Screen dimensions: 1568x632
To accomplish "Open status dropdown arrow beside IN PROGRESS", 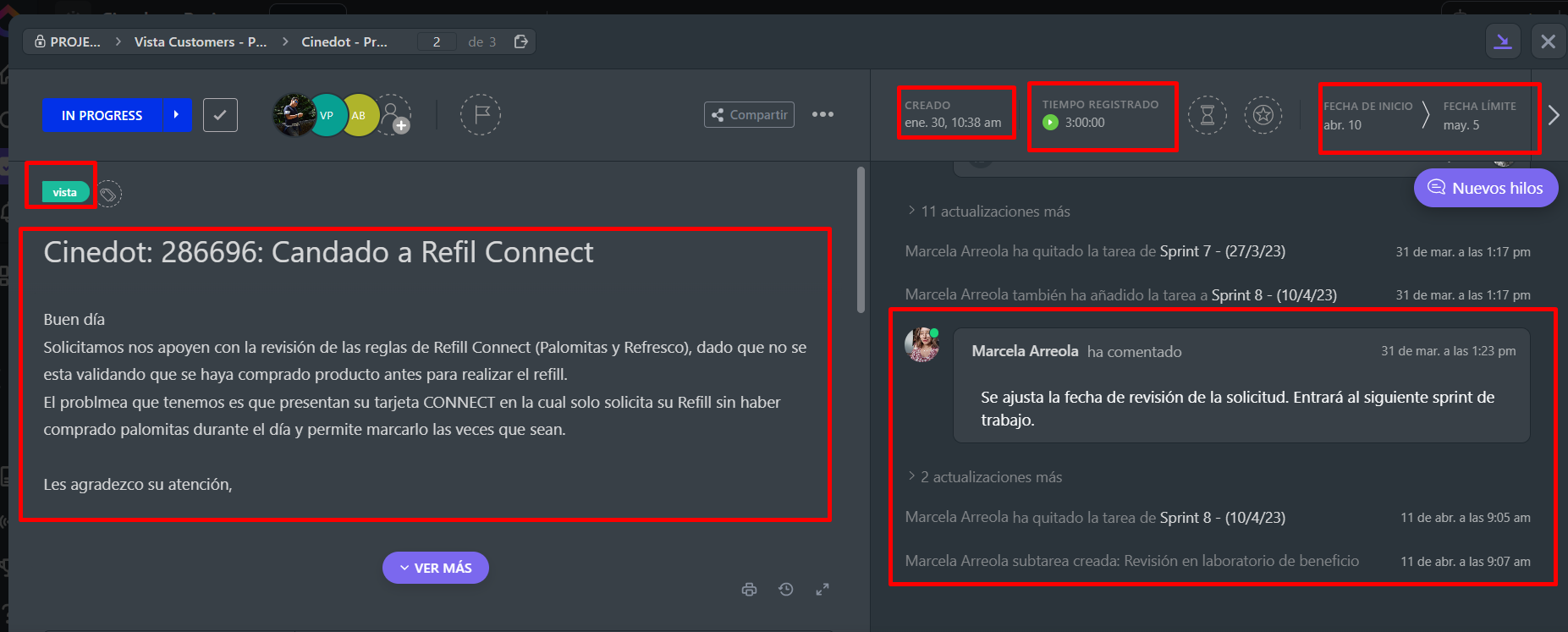I will (x=177, y=115).
